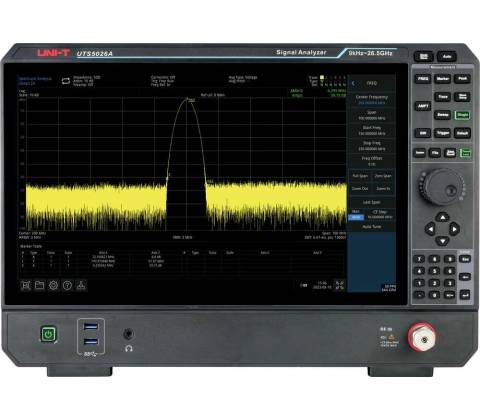Open the help question-mark icon
The width and height of the screenshot is (480, 420).
[67, 285]
